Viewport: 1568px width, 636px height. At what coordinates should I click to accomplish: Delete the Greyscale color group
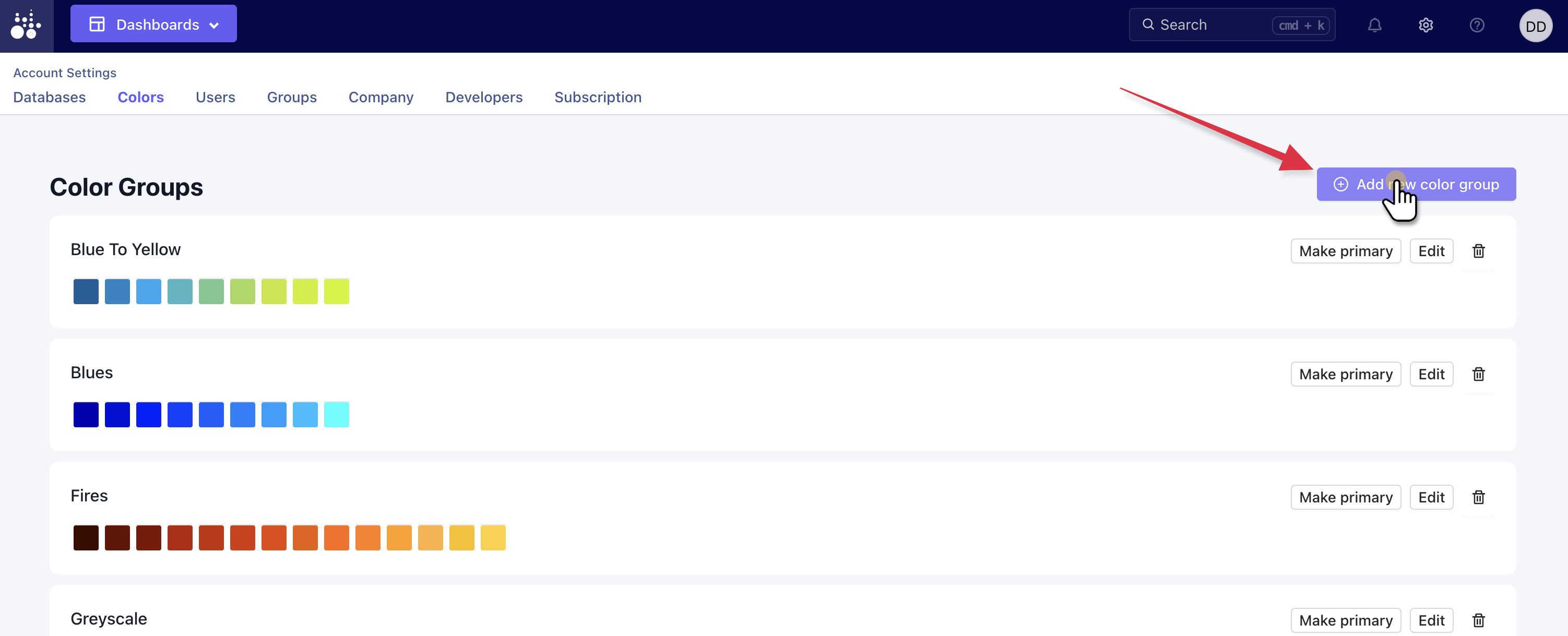point(1478,620)
